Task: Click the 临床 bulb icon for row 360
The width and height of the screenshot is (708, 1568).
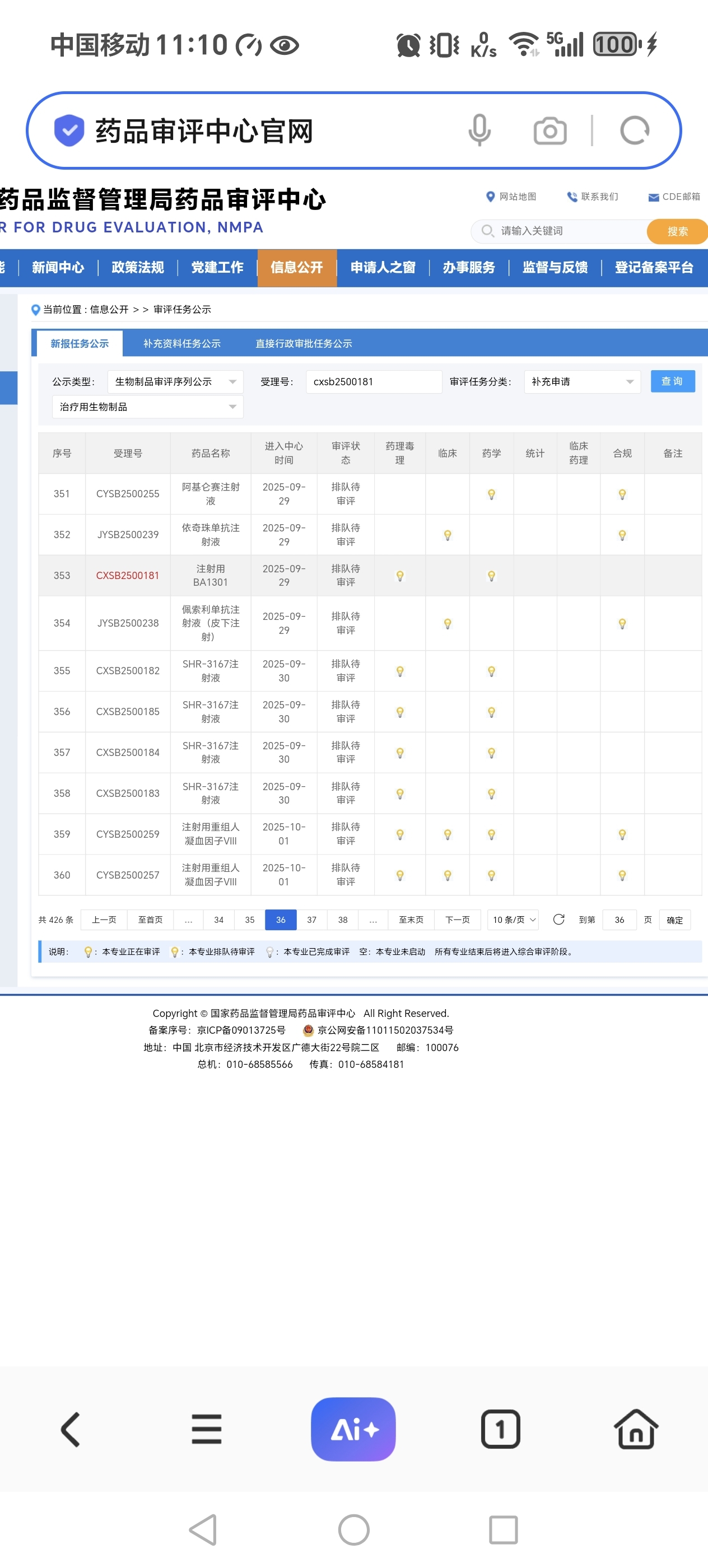Action: [448, 875]
